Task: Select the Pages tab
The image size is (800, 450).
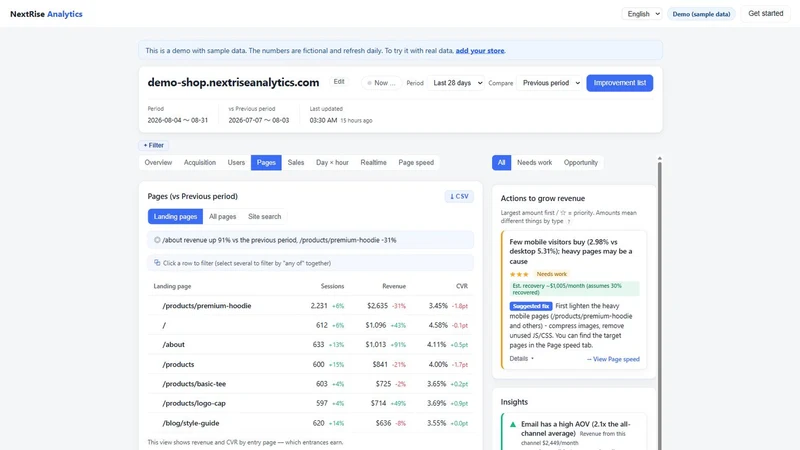Action: point(266,162)
